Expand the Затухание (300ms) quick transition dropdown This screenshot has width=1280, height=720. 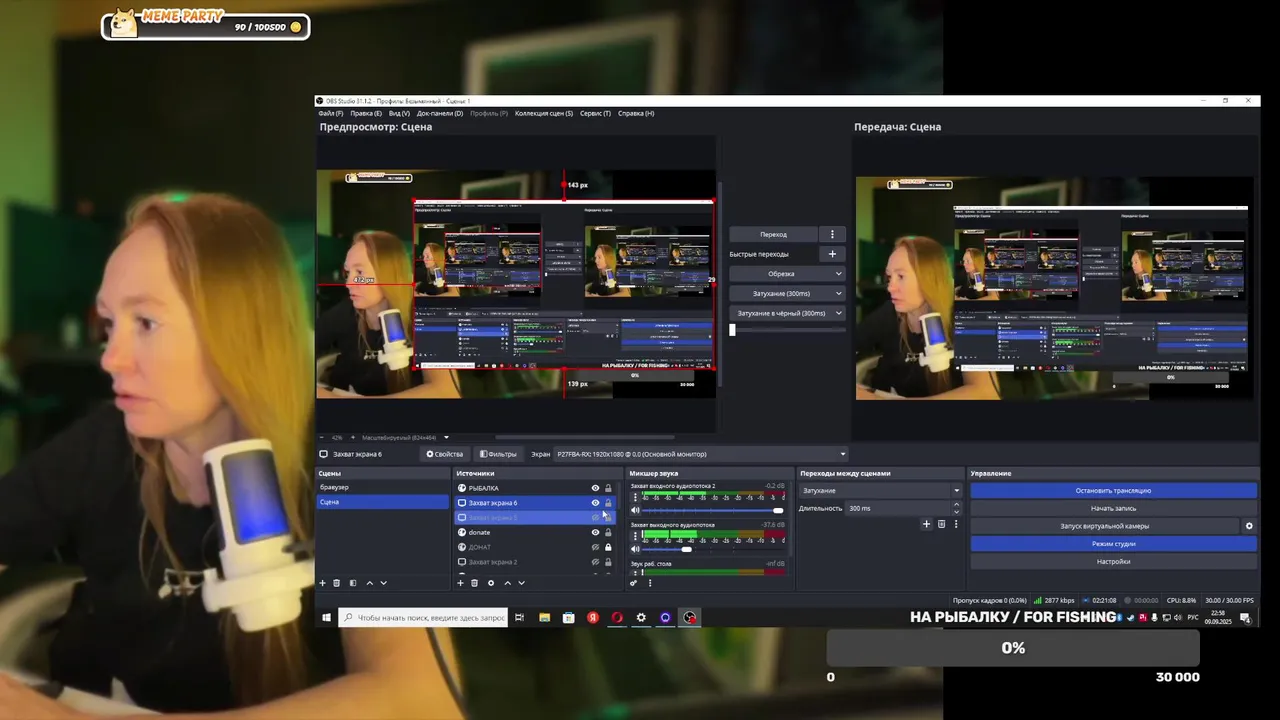click(x=787, y=294)
